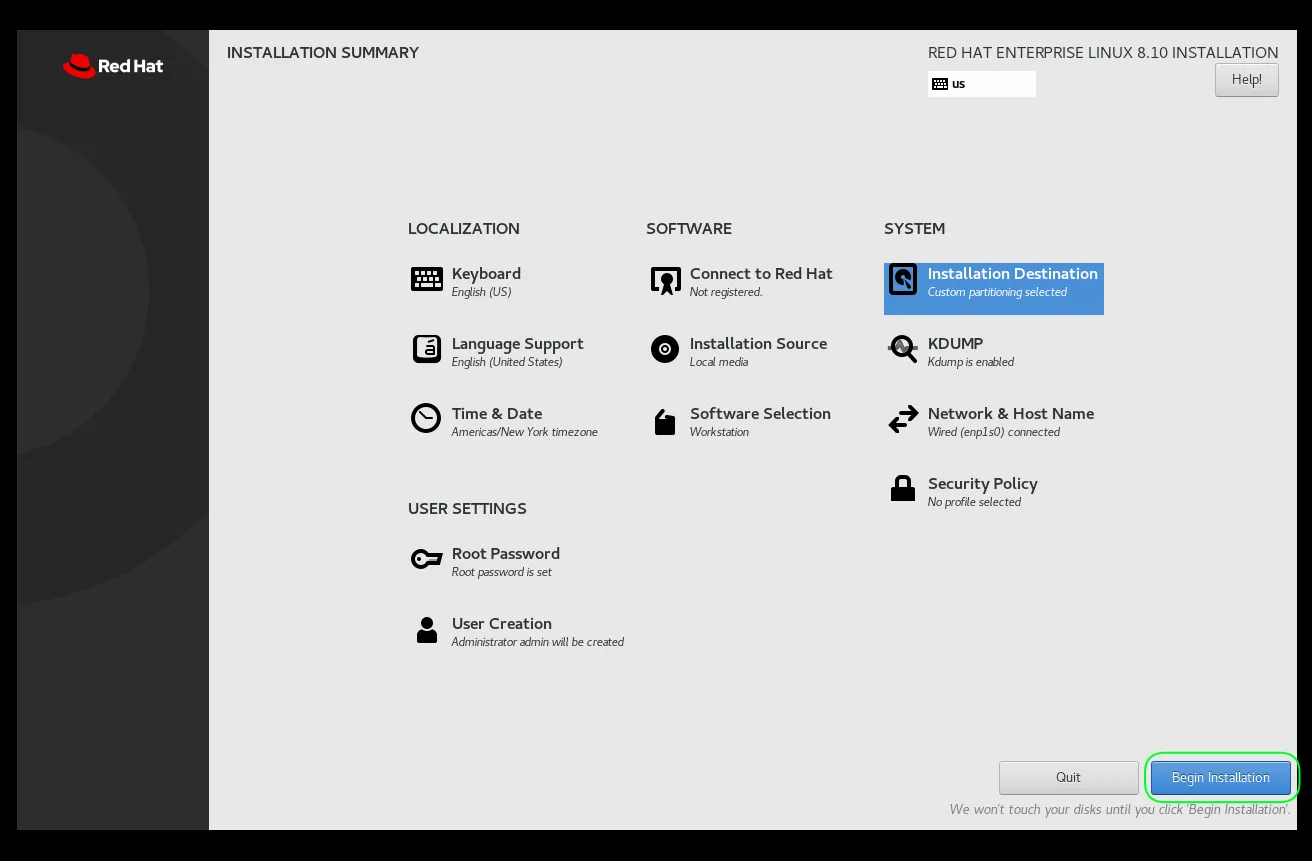Click the LOCALIZATION section heading
This screenshot has height=861, width=1314.
click(463, 228)
